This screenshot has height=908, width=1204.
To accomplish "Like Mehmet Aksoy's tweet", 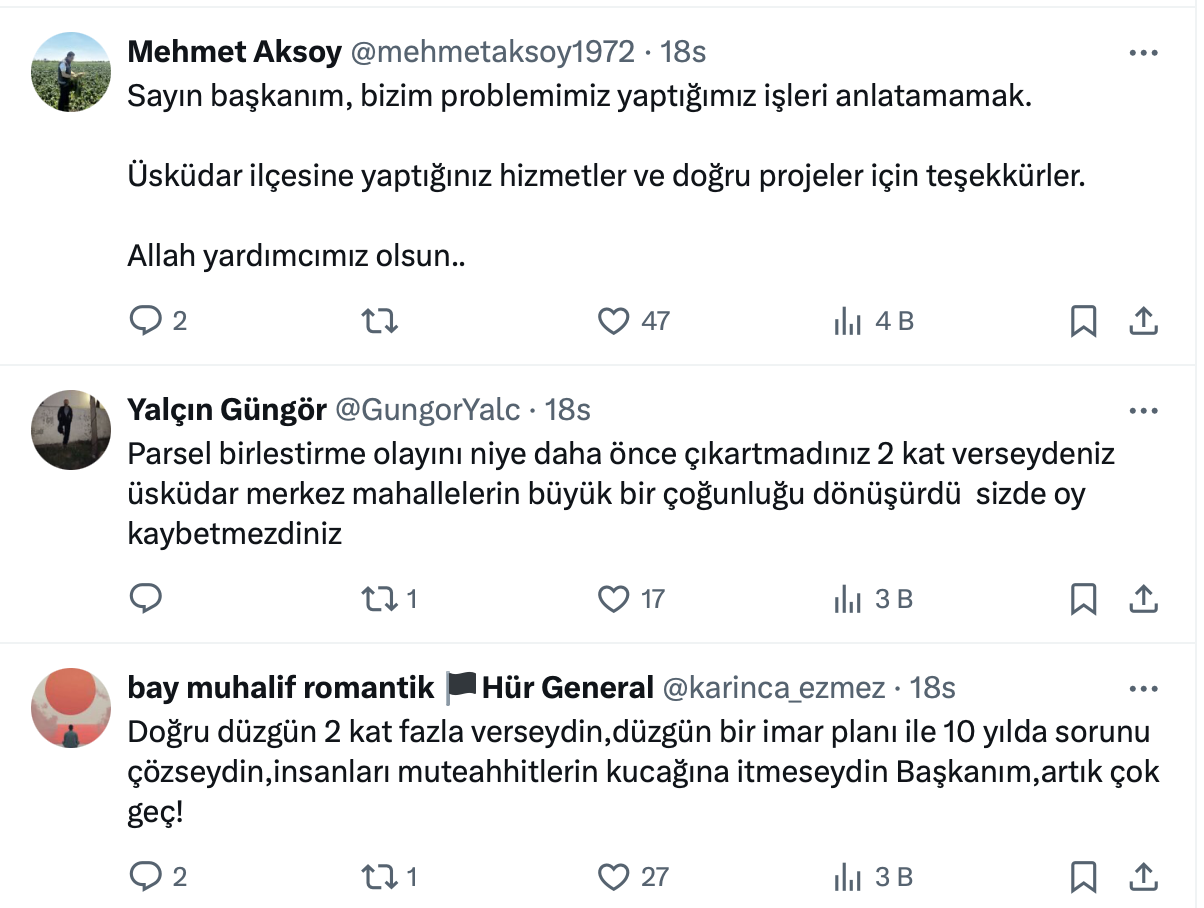I will 612,321.
